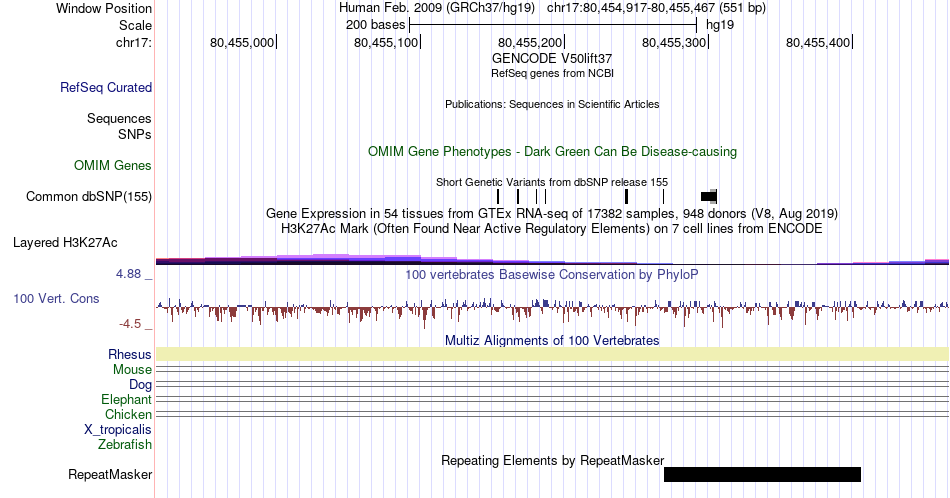The height and width of the screenshot is (498, 950).
Task: Open the 100 Vert. Cons label
Action: (56, 298)
